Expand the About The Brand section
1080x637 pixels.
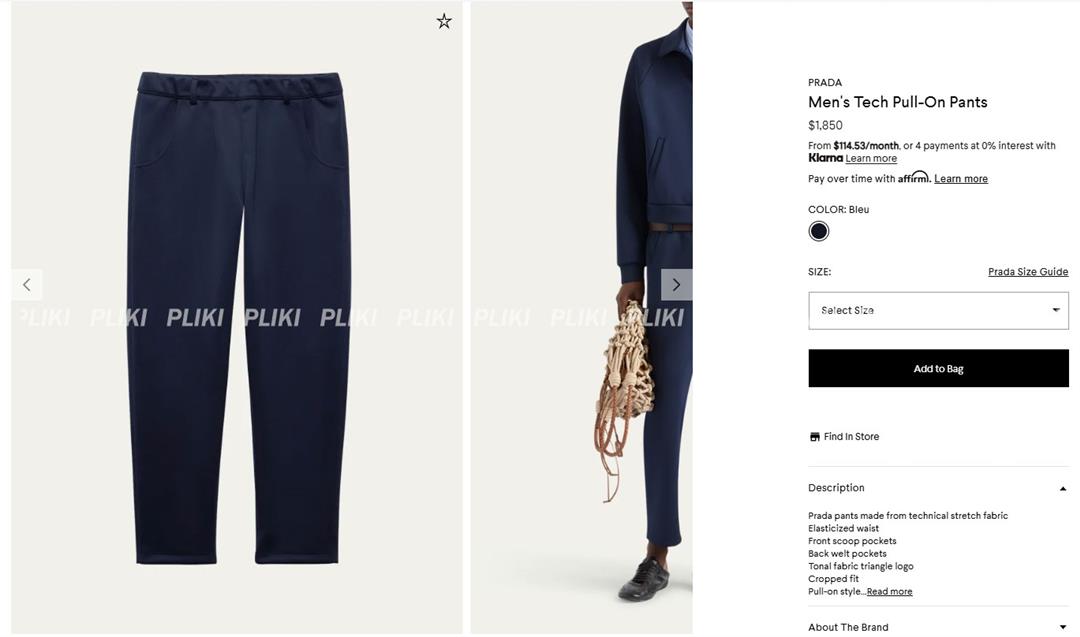tap(938, 627)
